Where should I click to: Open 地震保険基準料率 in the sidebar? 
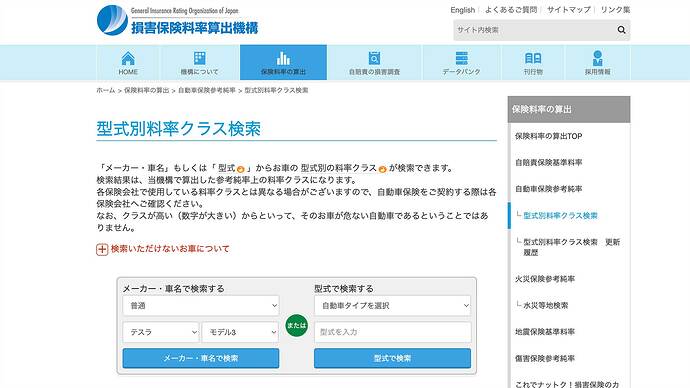(545, 332)
